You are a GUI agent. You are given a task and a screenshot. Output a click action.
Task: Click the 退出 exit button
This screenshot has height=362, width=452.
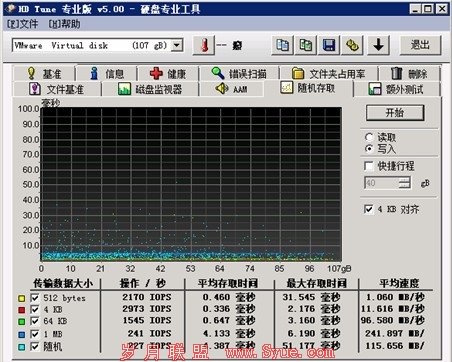click(x=420, y=45)
